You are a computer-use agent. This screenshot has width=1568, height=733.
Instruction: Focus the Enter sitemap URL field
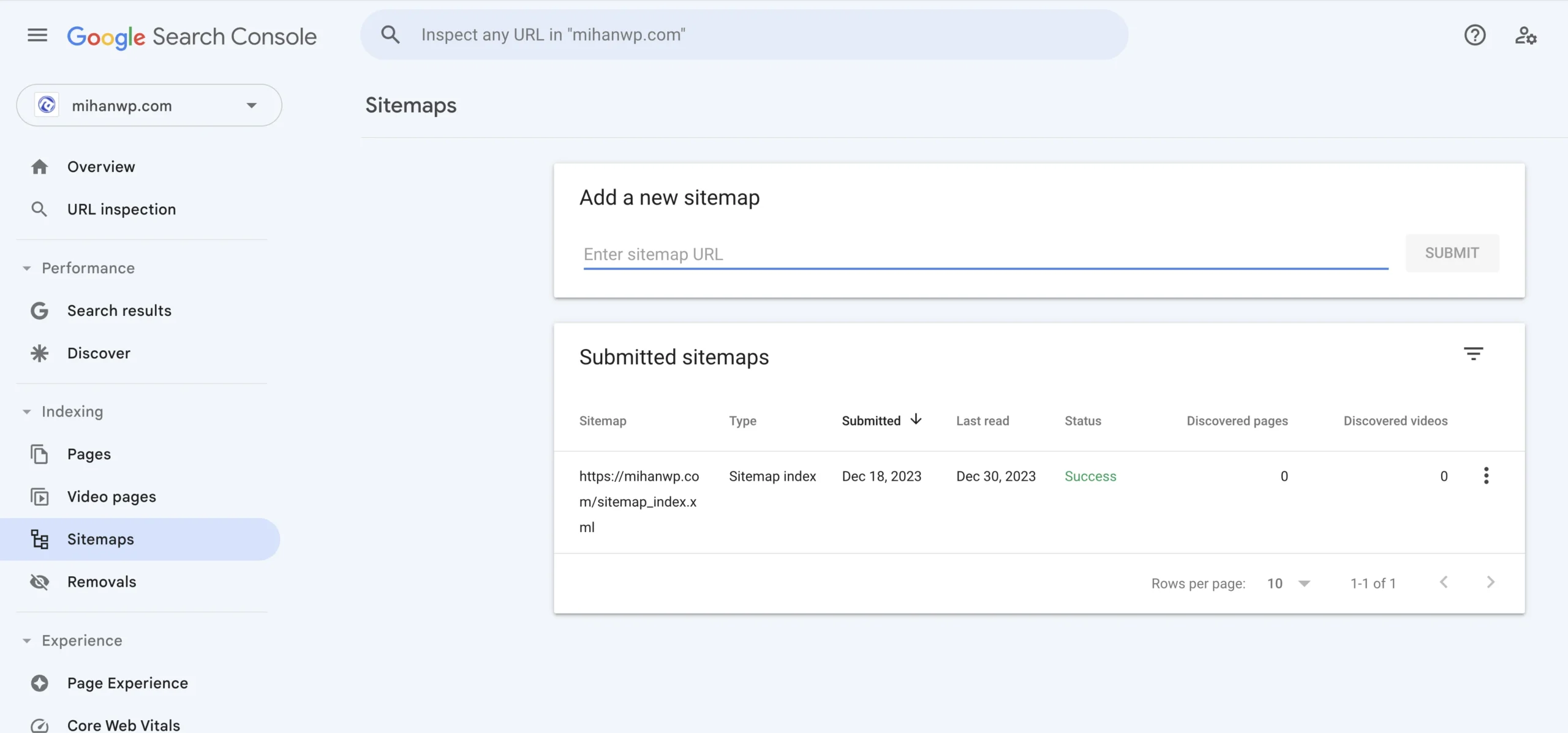[986, 254]
